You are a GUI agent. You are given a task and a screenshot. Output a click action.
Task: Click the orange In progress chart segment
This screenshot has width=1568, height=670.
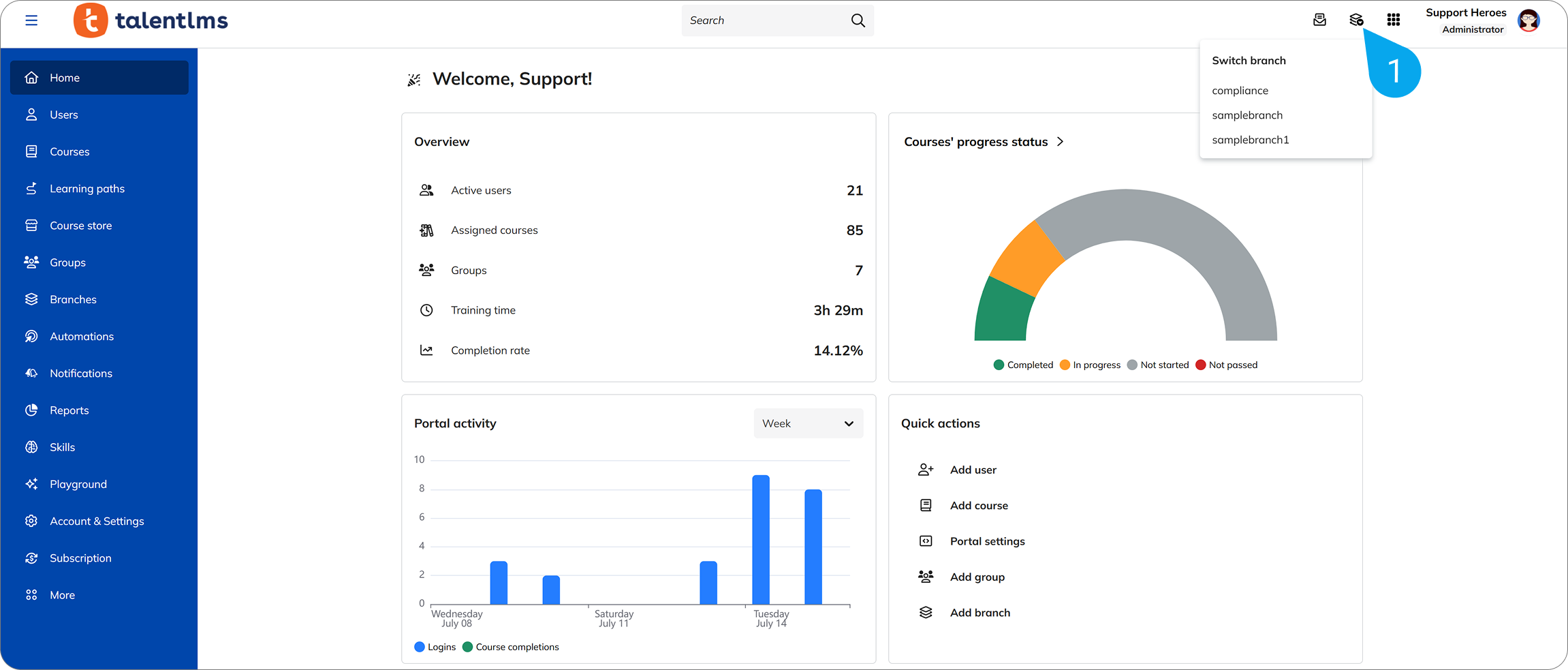1029,260
